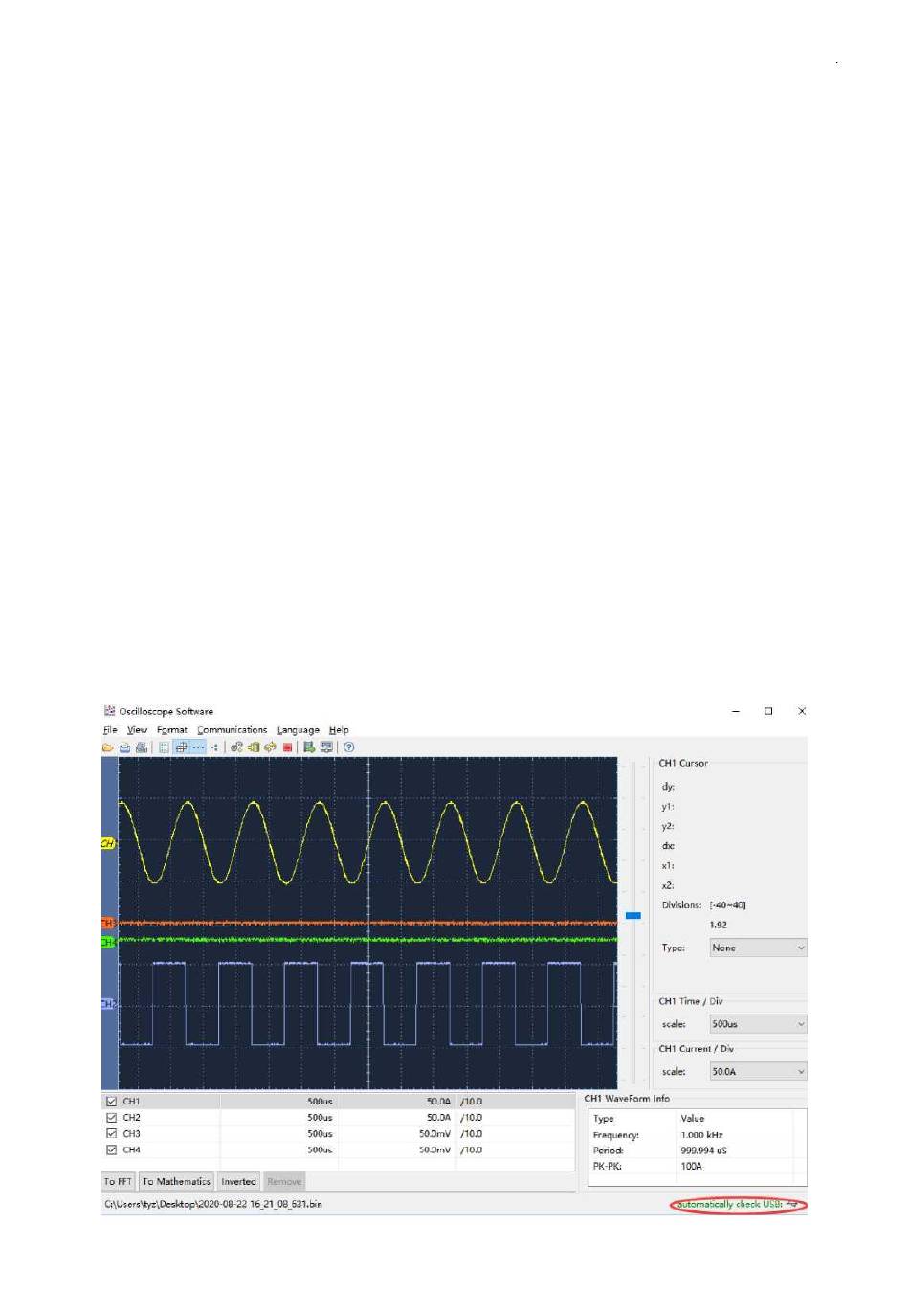Click the PK-PK value 100A
Screen dimensions: 909x1316
(691, 1166)
